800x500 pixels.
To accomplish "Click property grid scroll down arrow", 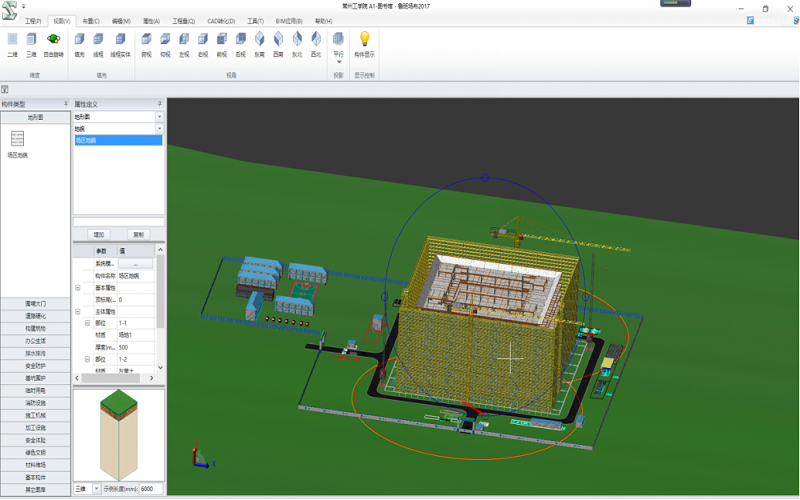I will (160, 367).
